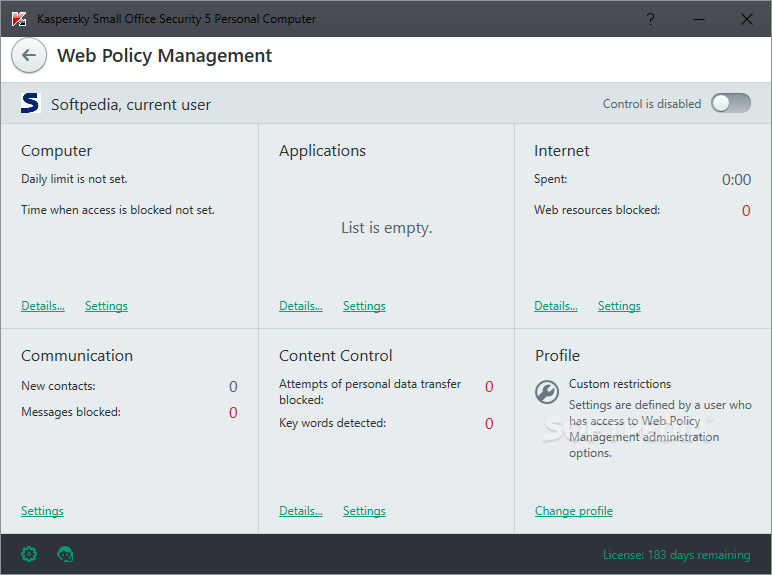Click the Content Control section heading
The height and width of the screenshot is (575, 772).
tap(336, 355)
